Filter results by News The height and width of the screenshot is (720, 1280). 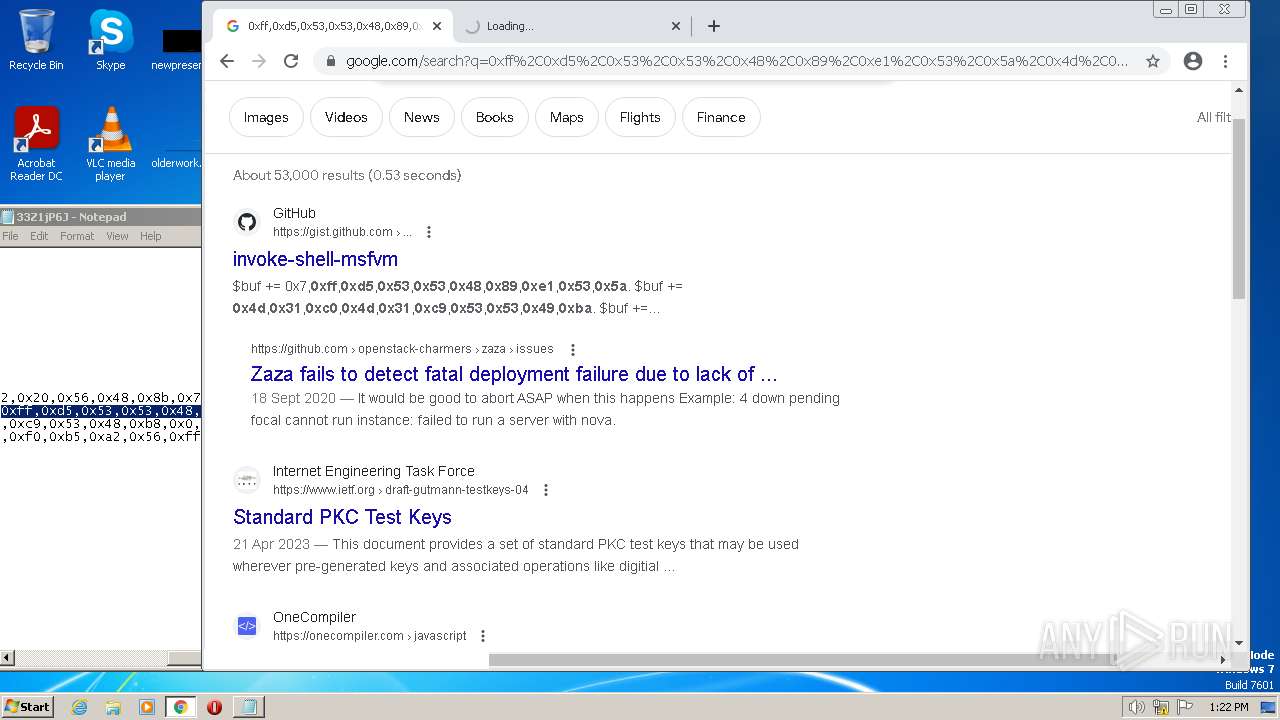(421, 117)
